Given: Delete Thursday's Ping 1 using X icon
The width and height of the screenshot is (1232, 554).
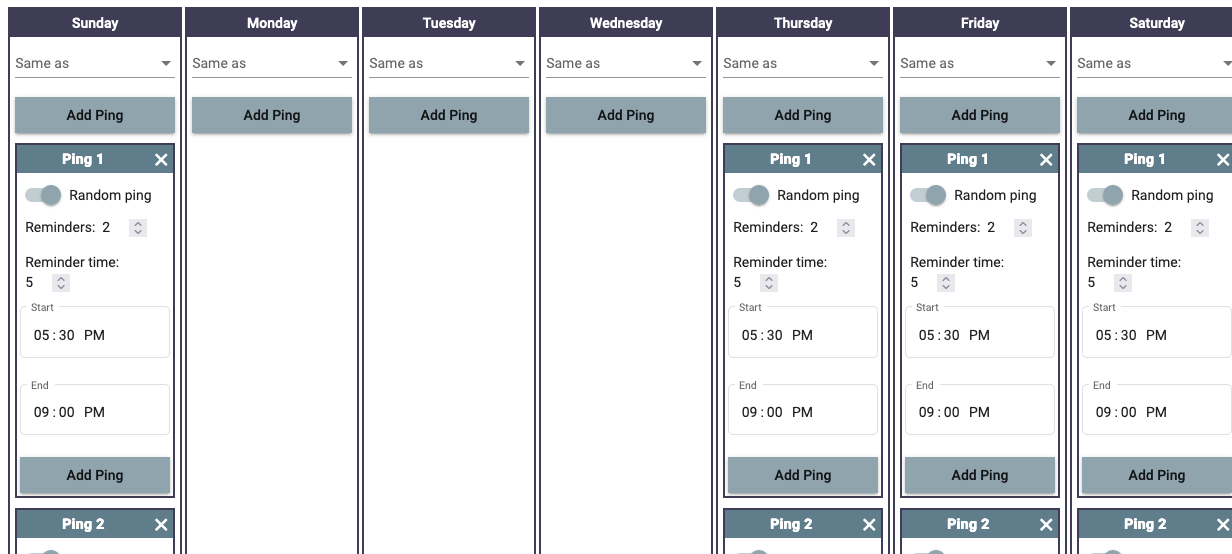Looking at the screenshot, I should point(869,160).
